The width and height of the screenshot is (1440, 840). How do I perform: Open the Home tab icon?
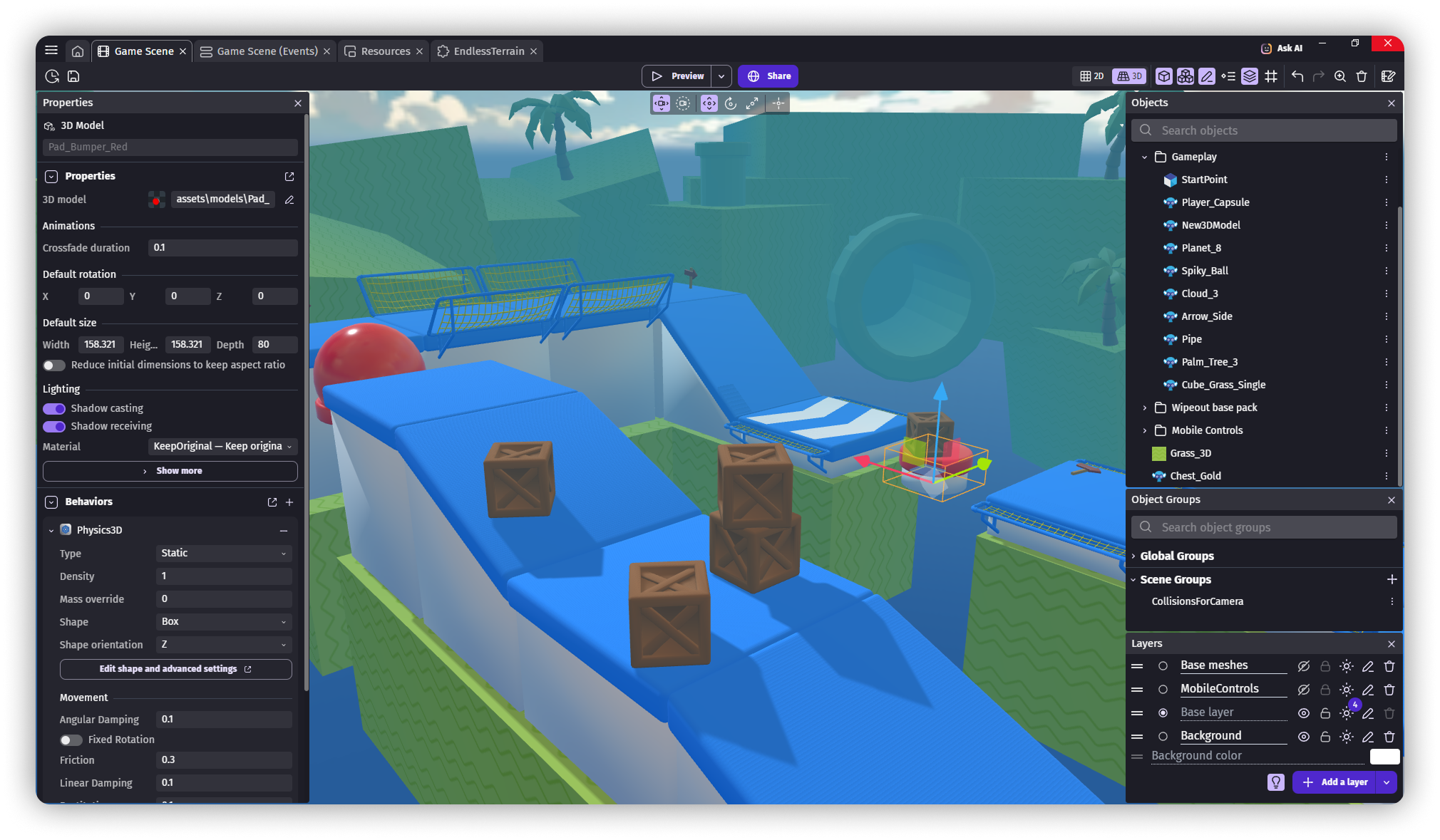point(78,51)
